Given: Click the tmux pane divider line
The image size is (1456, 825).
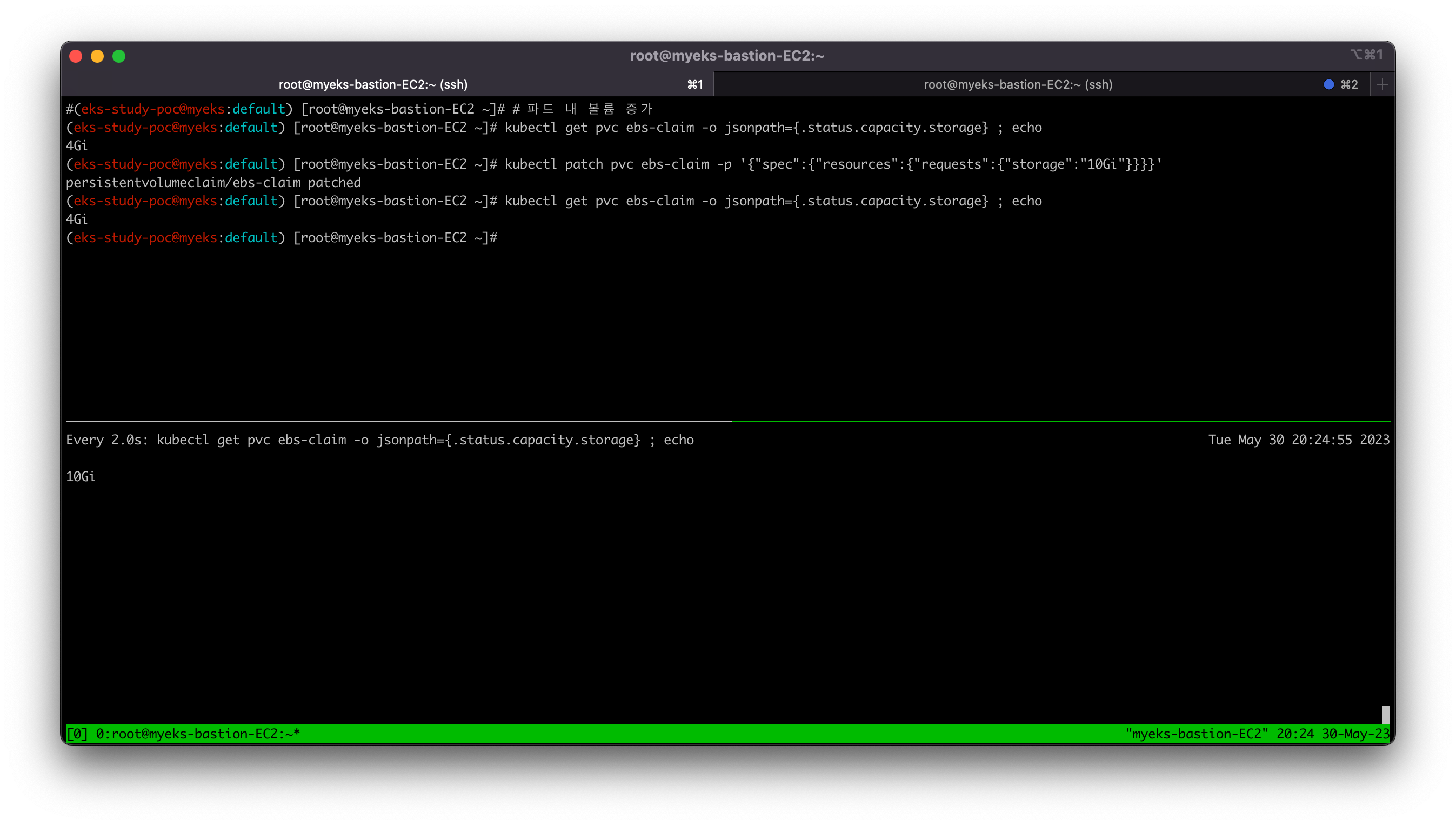Looking at the screenshot, I should (727, 422).
